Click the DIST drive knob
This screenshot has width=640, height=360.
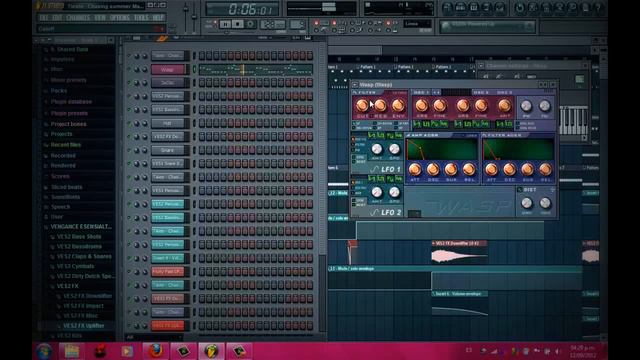(x=527, y=203)
